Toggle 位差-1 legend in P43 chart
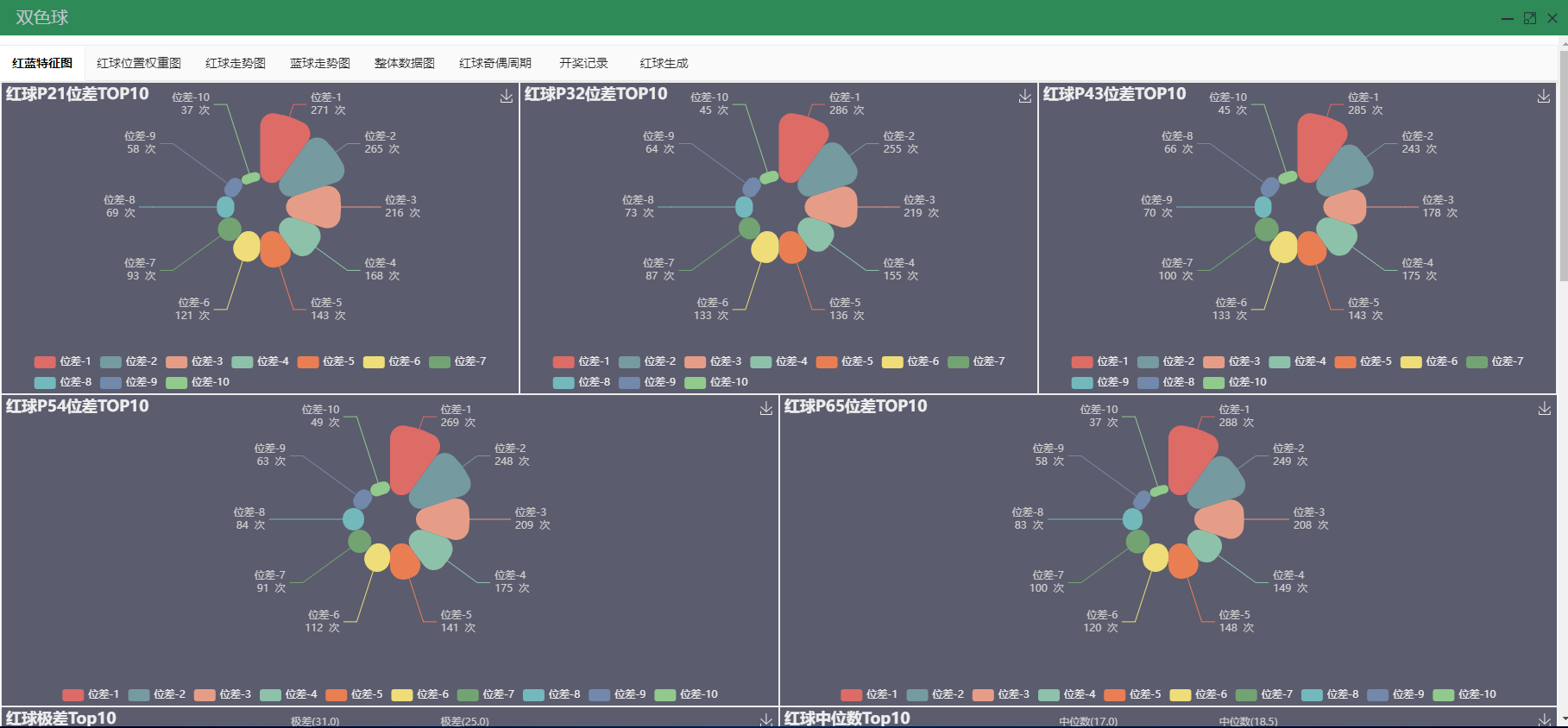1568x728 pixels. point(1099,361)
